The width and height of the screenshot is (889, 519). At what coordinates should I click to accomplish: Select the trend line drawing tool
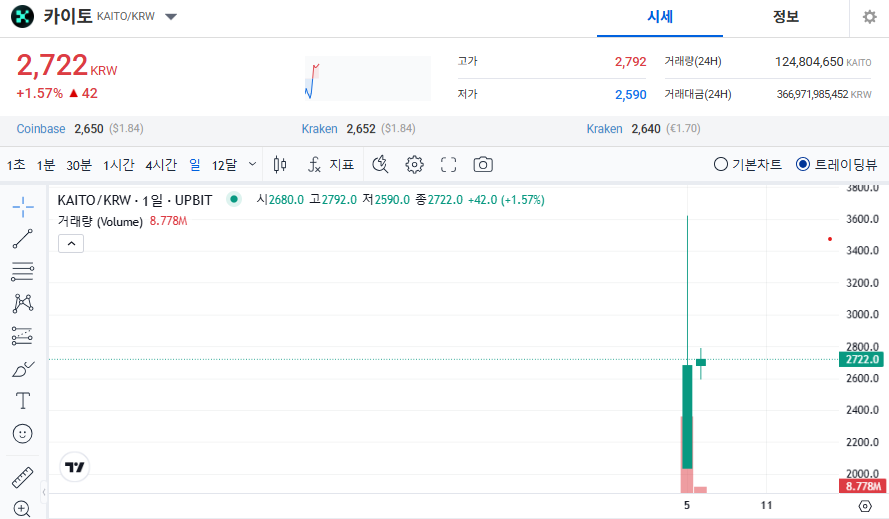click(23, 239)
